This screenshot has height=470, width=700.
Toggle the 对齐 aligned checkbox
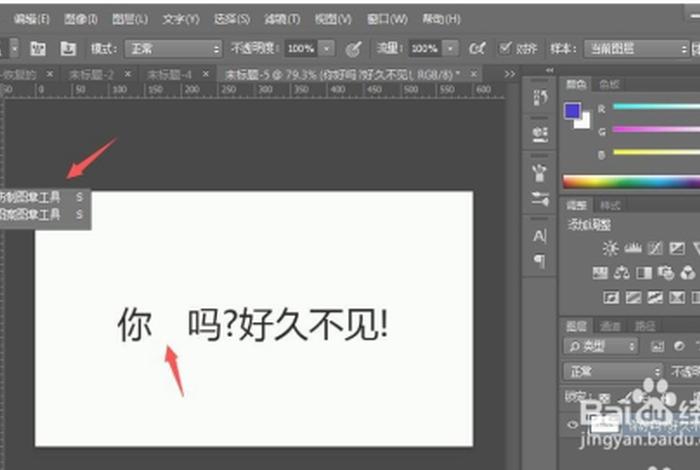505,48
